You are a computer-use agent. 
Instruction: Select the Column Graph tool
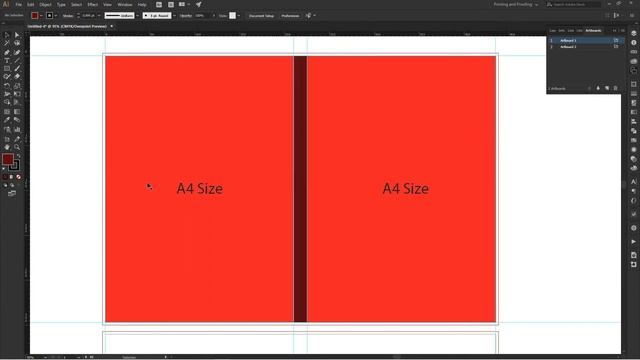[x=17, y=129]
